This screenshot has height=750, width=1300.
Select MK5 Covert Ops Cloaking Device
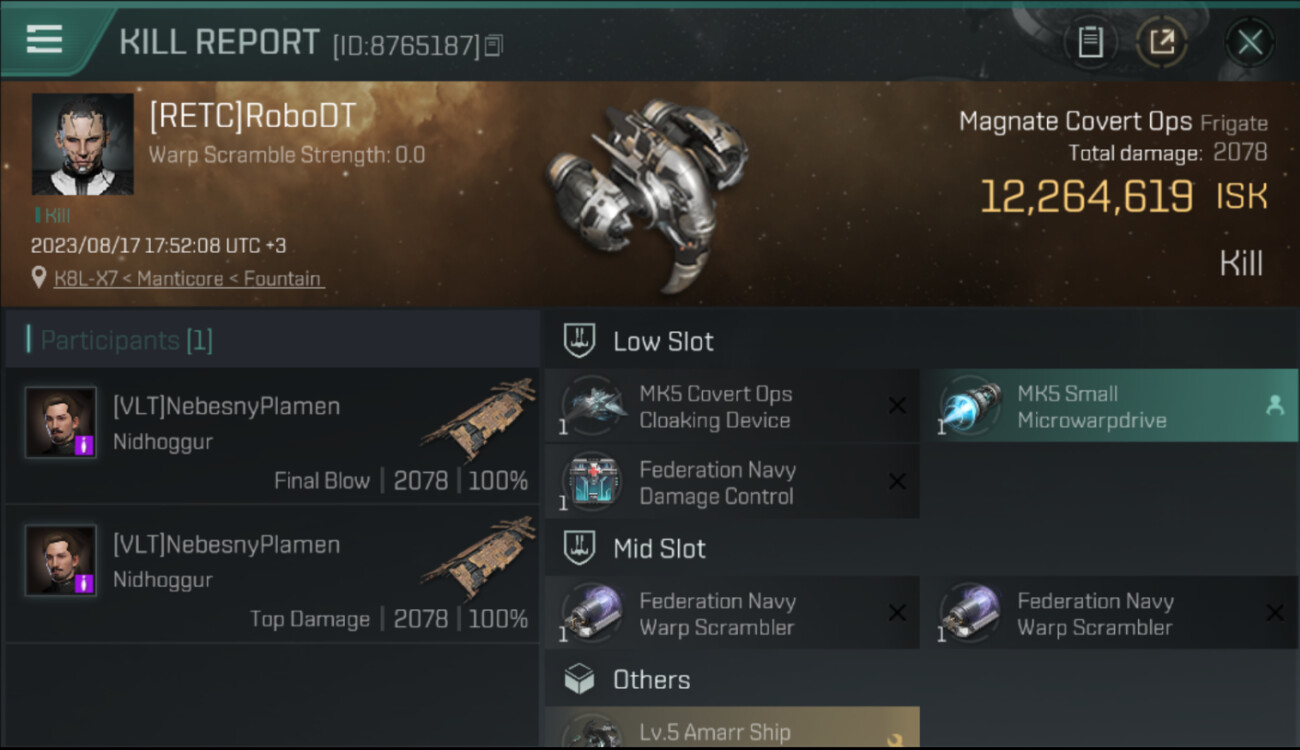coord(732,406)
